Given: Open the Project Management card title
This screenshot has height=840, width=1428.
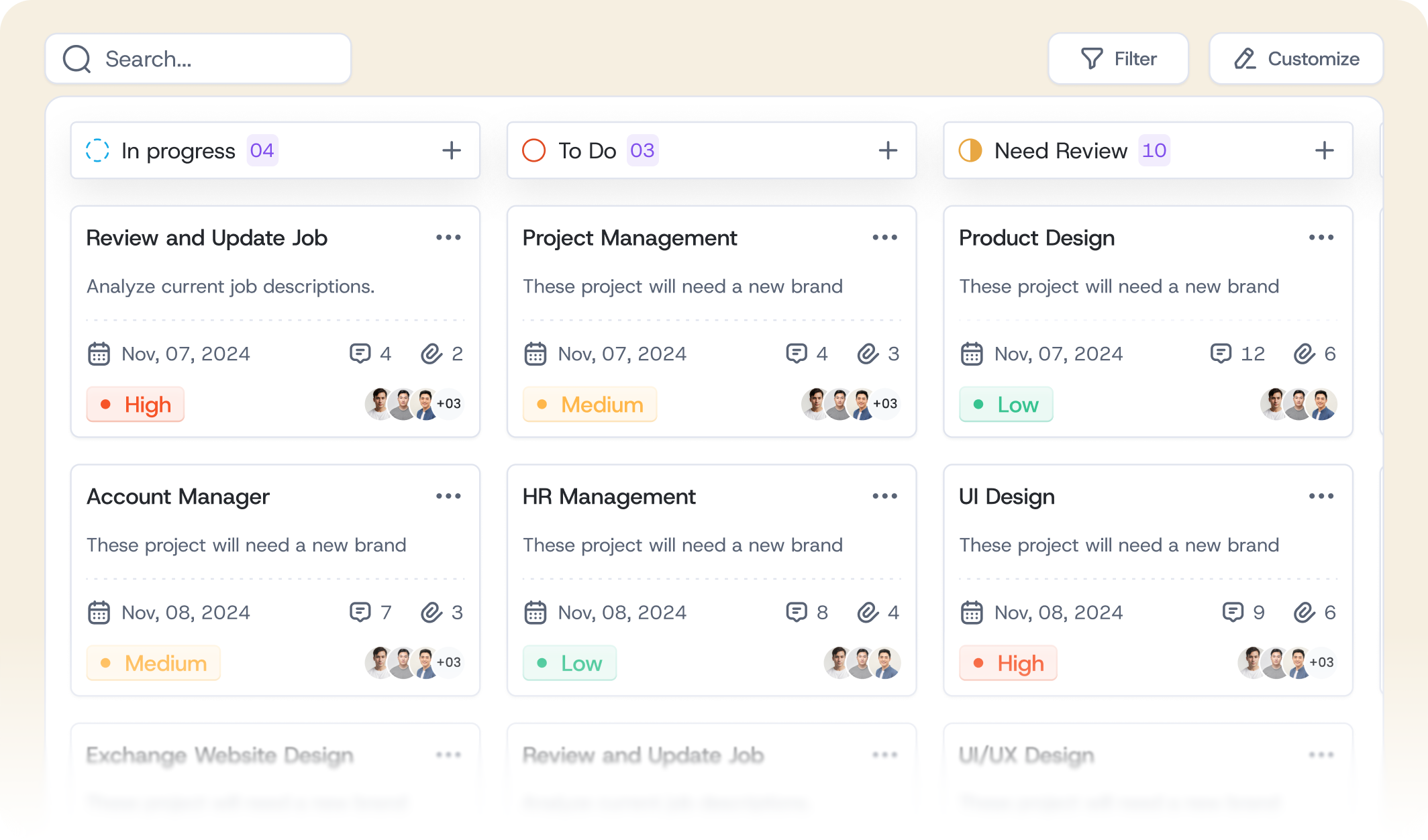Looking at the screenshot, I should [629, 238].
